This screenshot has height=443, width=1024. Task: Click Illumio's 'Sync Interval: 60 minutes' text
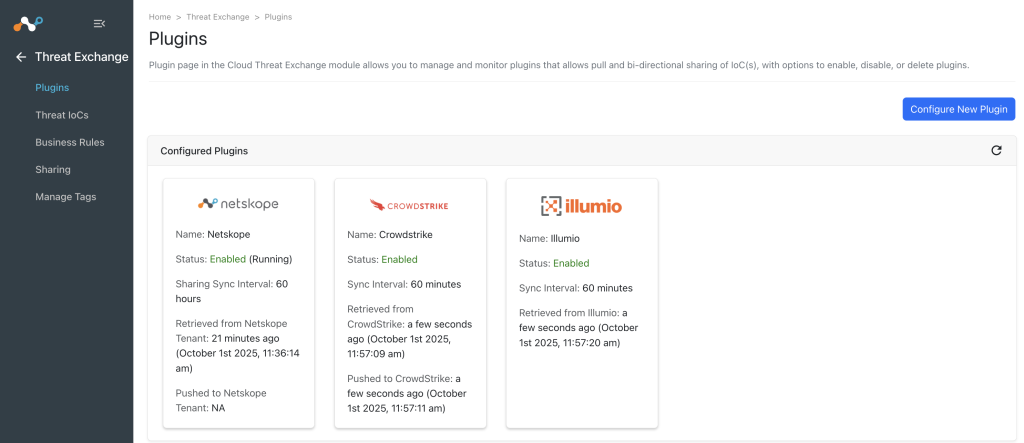576,288
